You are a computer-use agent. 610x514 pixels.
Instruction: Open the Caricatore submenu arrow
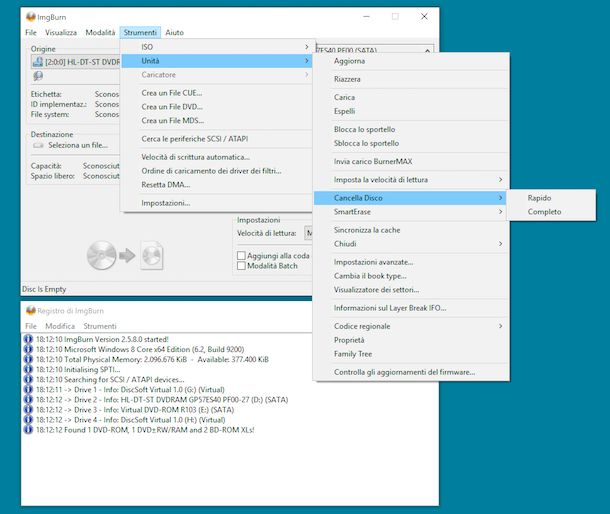[x=307, y=75]
